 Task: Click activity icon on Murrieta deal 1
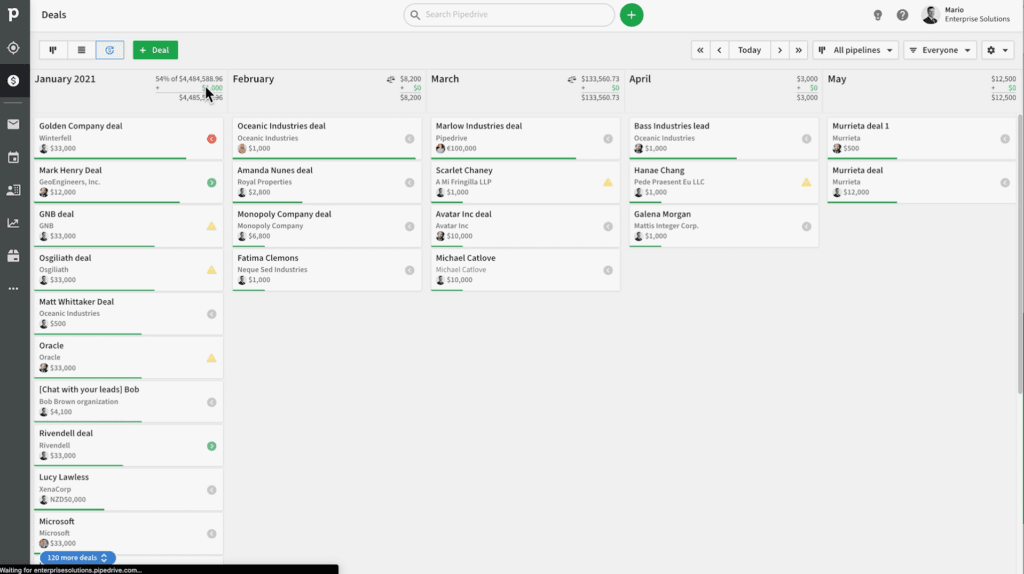coord(1005,138)
